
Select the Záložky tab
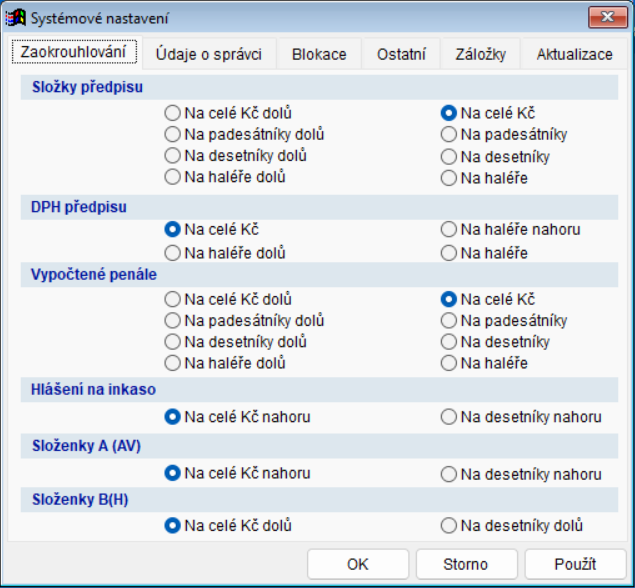pyautogui.click(x=480, y=55)
